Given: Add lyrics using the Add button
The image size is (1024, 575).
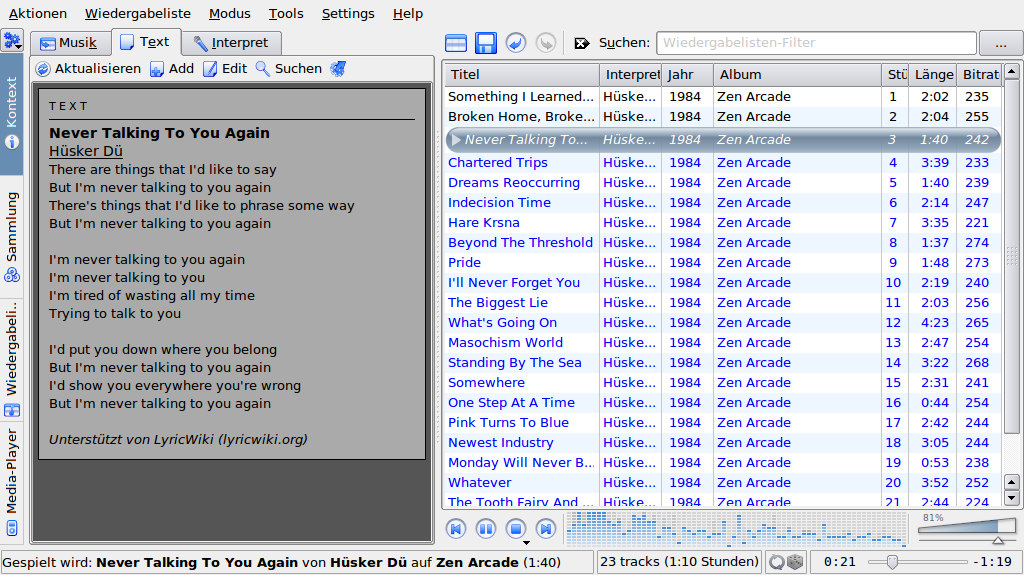Looking at the screenshot, I should (172, 69).
